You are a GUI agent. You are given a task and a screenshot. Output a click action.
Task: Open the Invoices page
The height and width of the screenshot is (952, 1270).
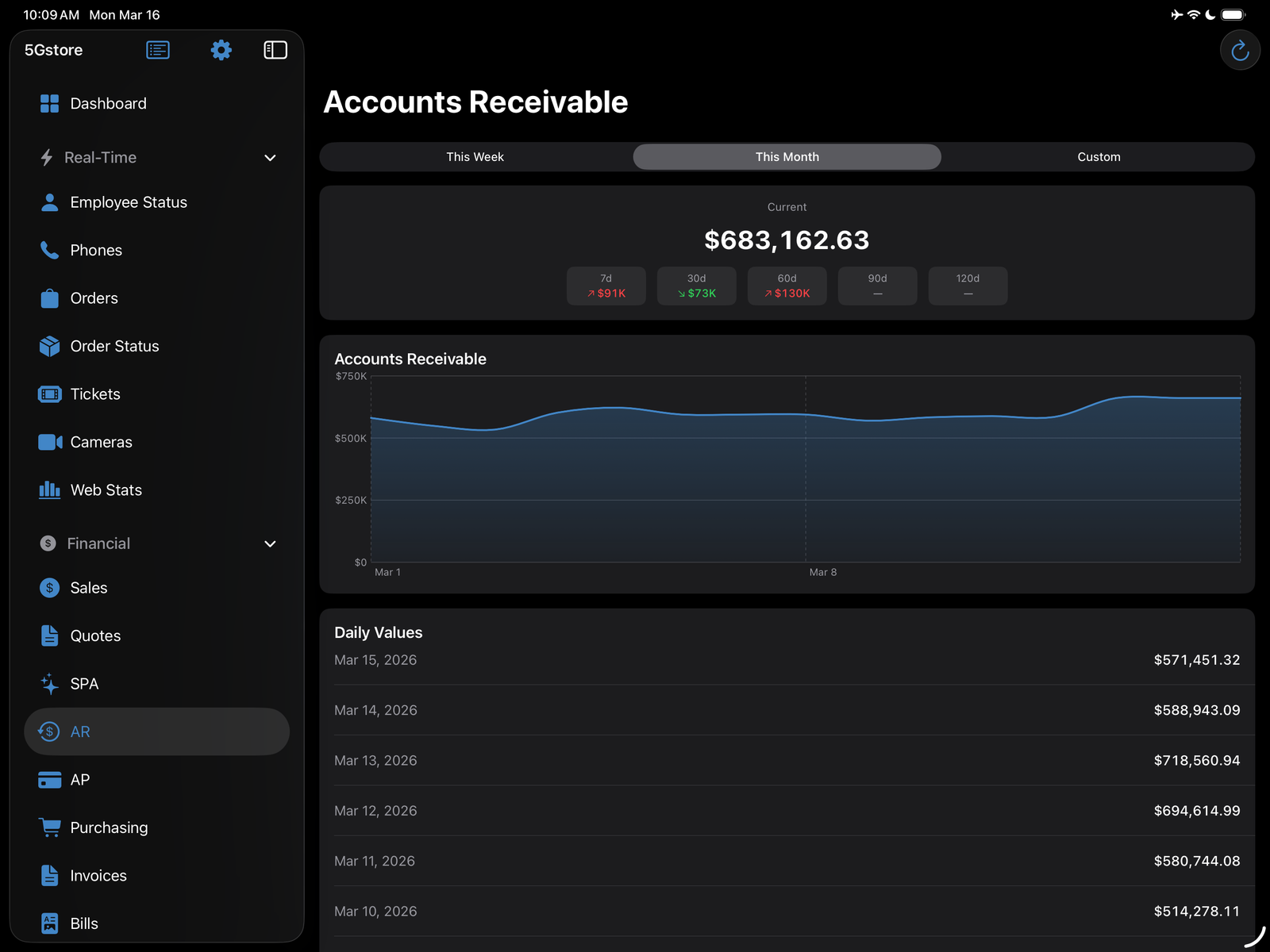(x=98, y=875)
